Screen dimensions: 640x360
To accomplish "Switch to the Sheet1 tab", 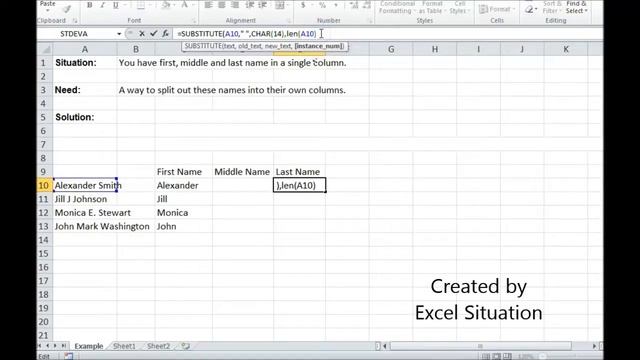I will (x=124, y=346).
